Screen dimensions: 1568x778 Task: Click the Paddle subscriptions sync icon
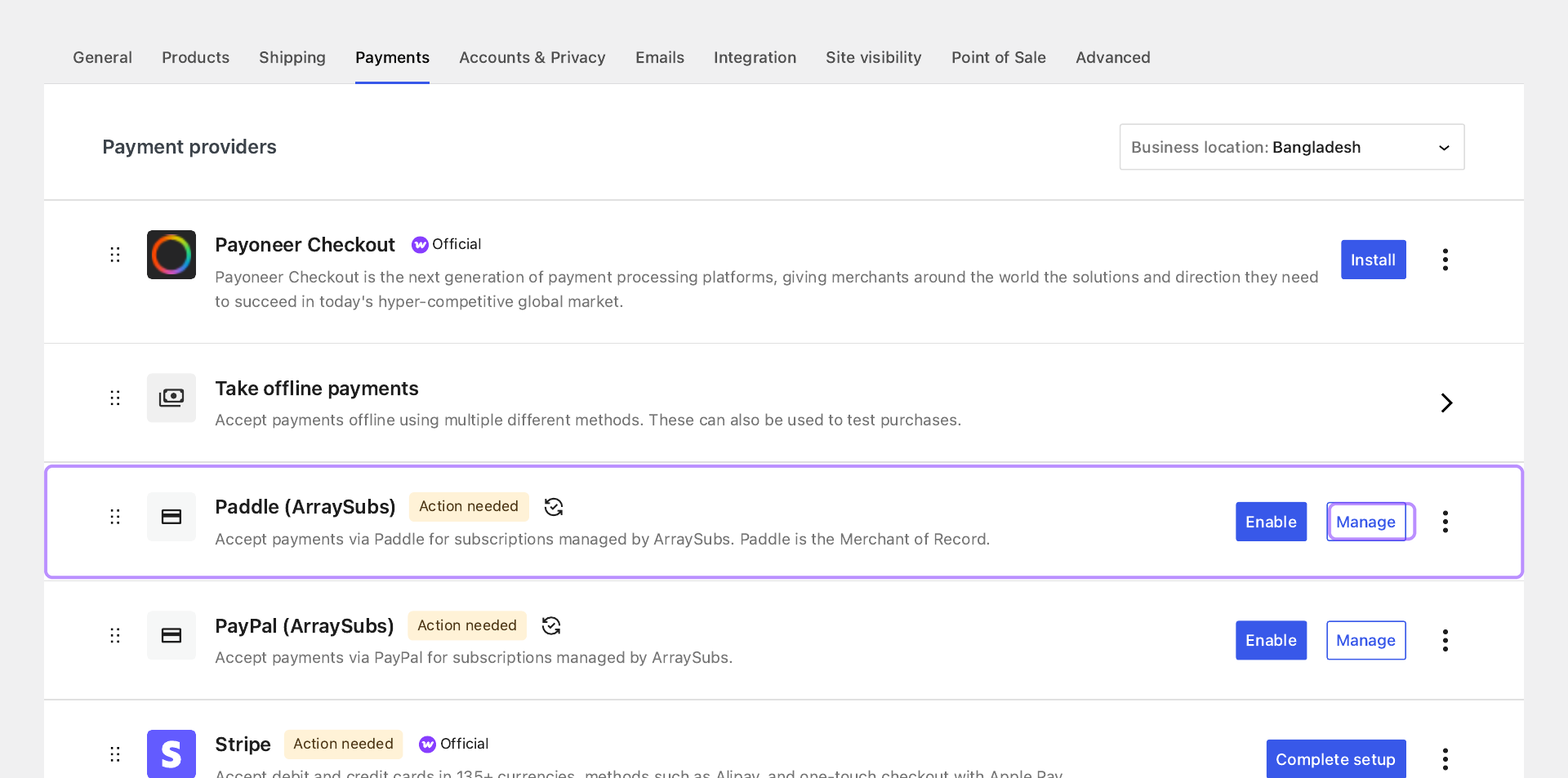[x=554, y=507]
